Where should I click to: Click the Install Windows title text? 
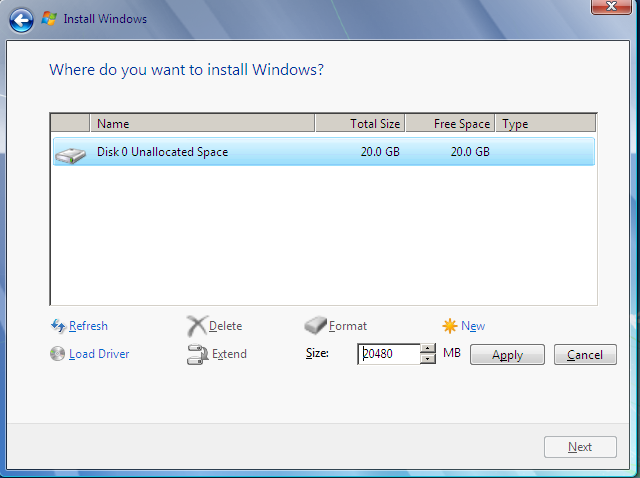click(105, 19)
